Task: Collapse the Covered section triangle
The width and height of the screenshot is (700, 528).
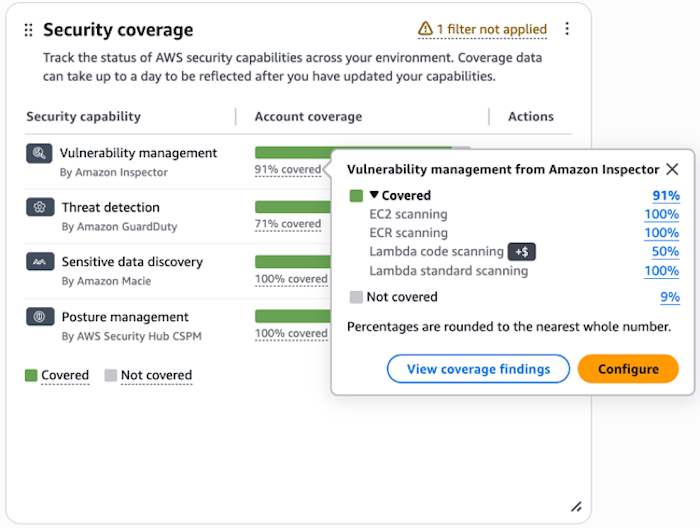Action: (374, 196)
